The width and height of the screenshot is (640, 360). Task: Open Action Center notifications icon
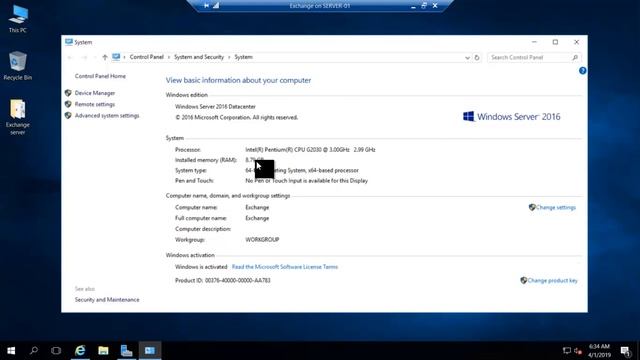click(x=625, y=351)
